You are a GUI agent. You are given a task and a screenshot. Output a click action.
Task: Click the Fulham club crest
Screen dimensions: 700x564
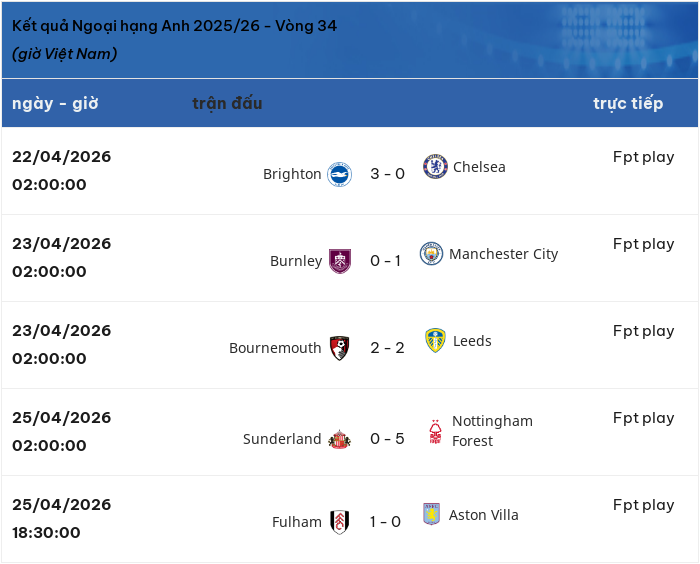tap(339, 522)
